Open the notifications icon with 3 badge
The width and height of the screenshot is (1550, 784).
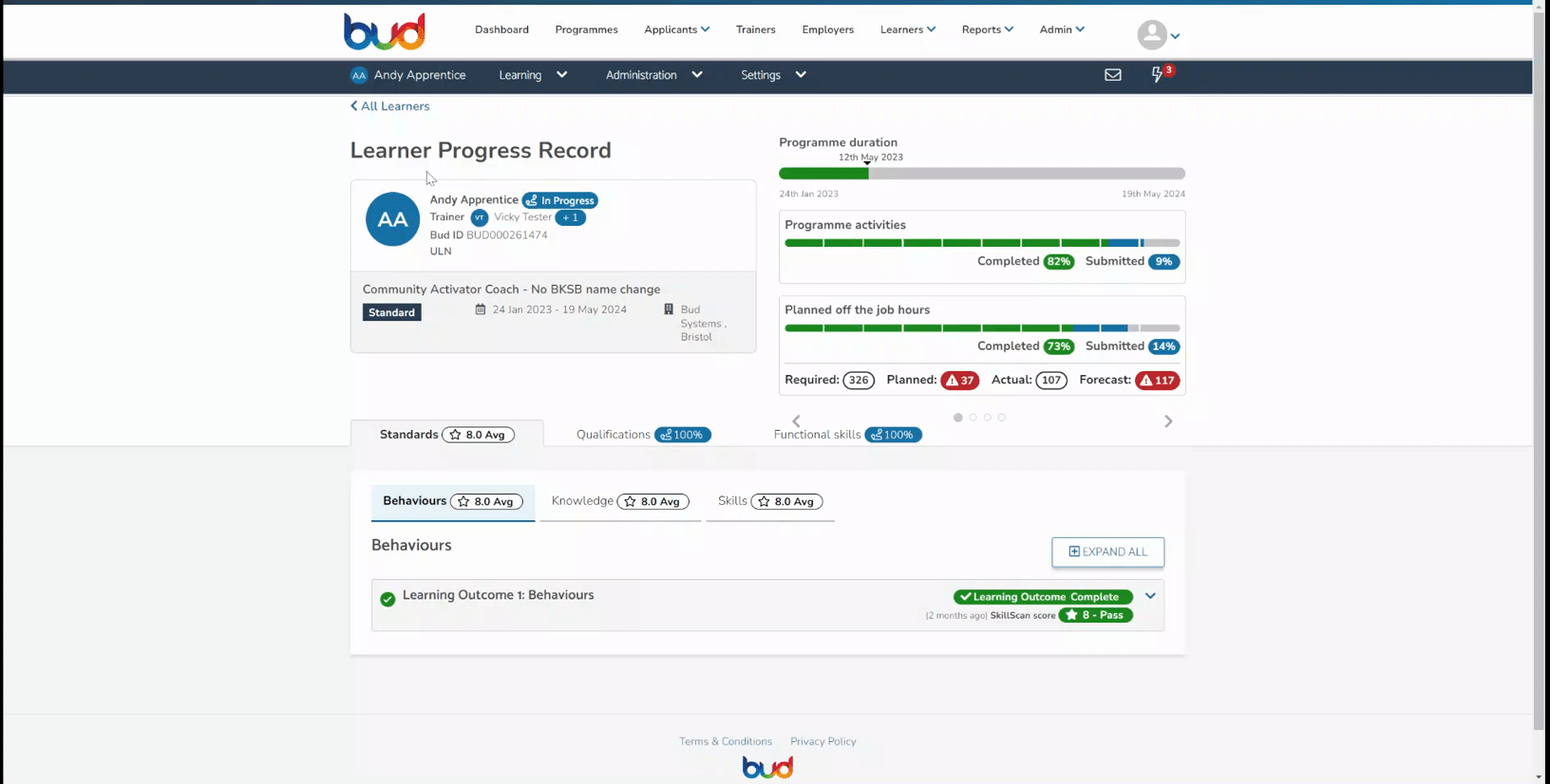[x=1161, y=74]
